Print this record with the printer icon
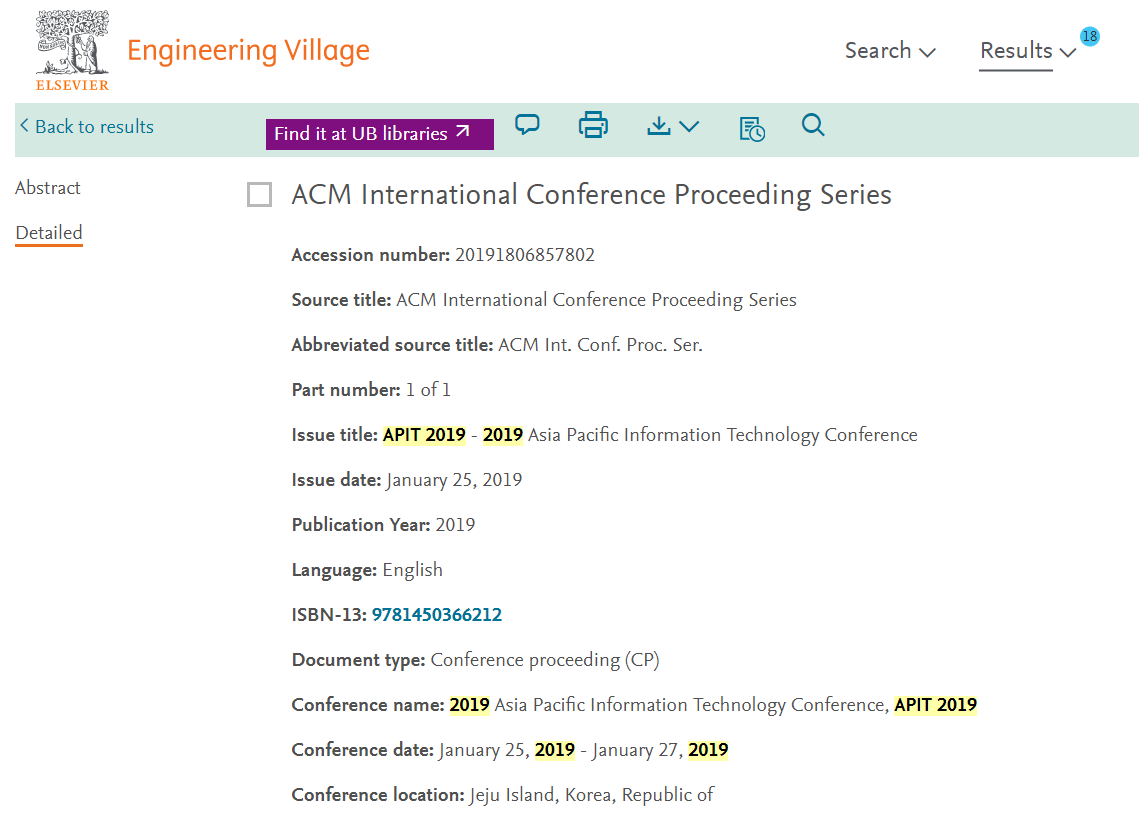 [x=593, y=126]
